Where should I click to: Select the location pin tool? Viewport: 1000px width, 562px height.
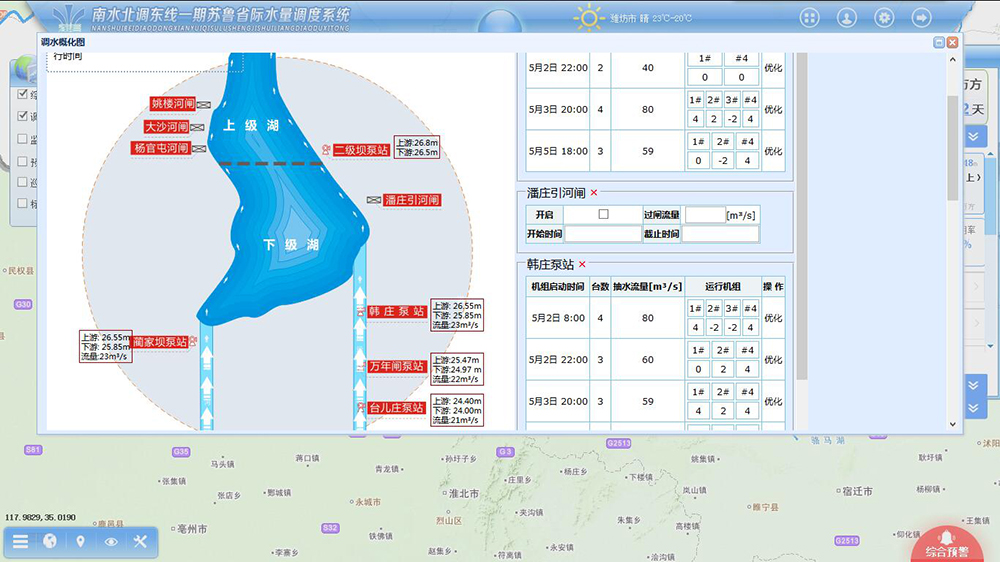pos(80,542)
